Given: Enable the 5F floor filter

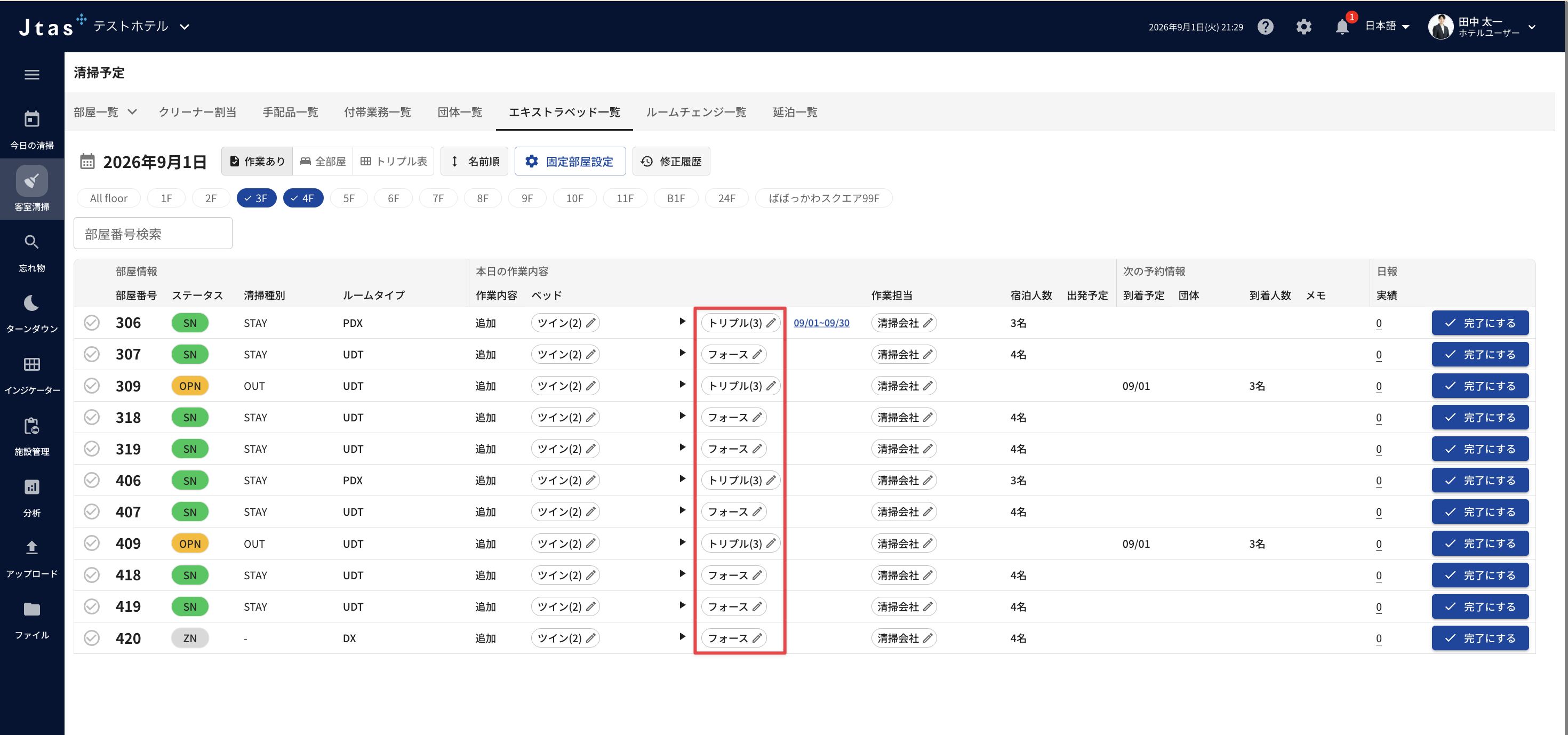Looking at the screenshot, I should pyautogui.click(x=349, y=198).
